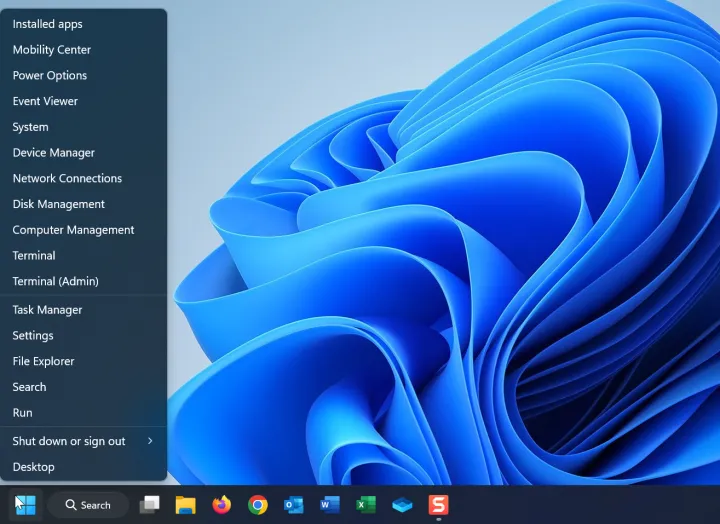This screenshot has width=720, height=524.
Task: Launch File Explorer from the taskbar
Action: click(x=185, y=505)
